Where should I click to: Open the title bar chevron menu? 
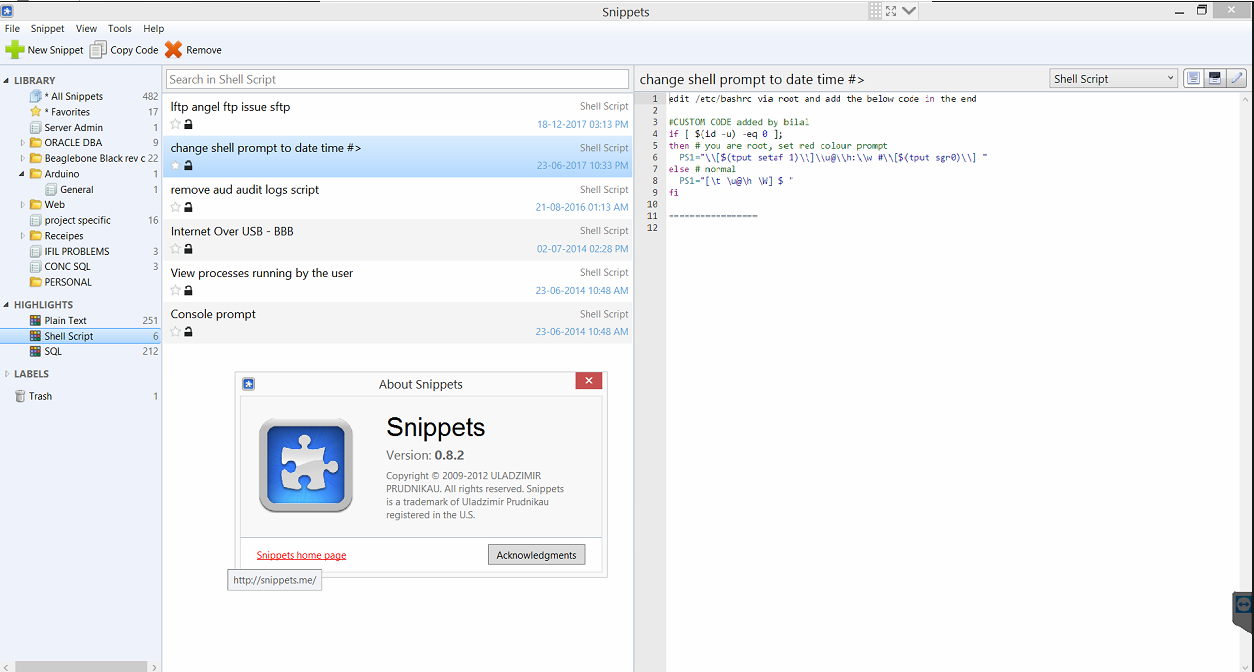click(909, 11)
